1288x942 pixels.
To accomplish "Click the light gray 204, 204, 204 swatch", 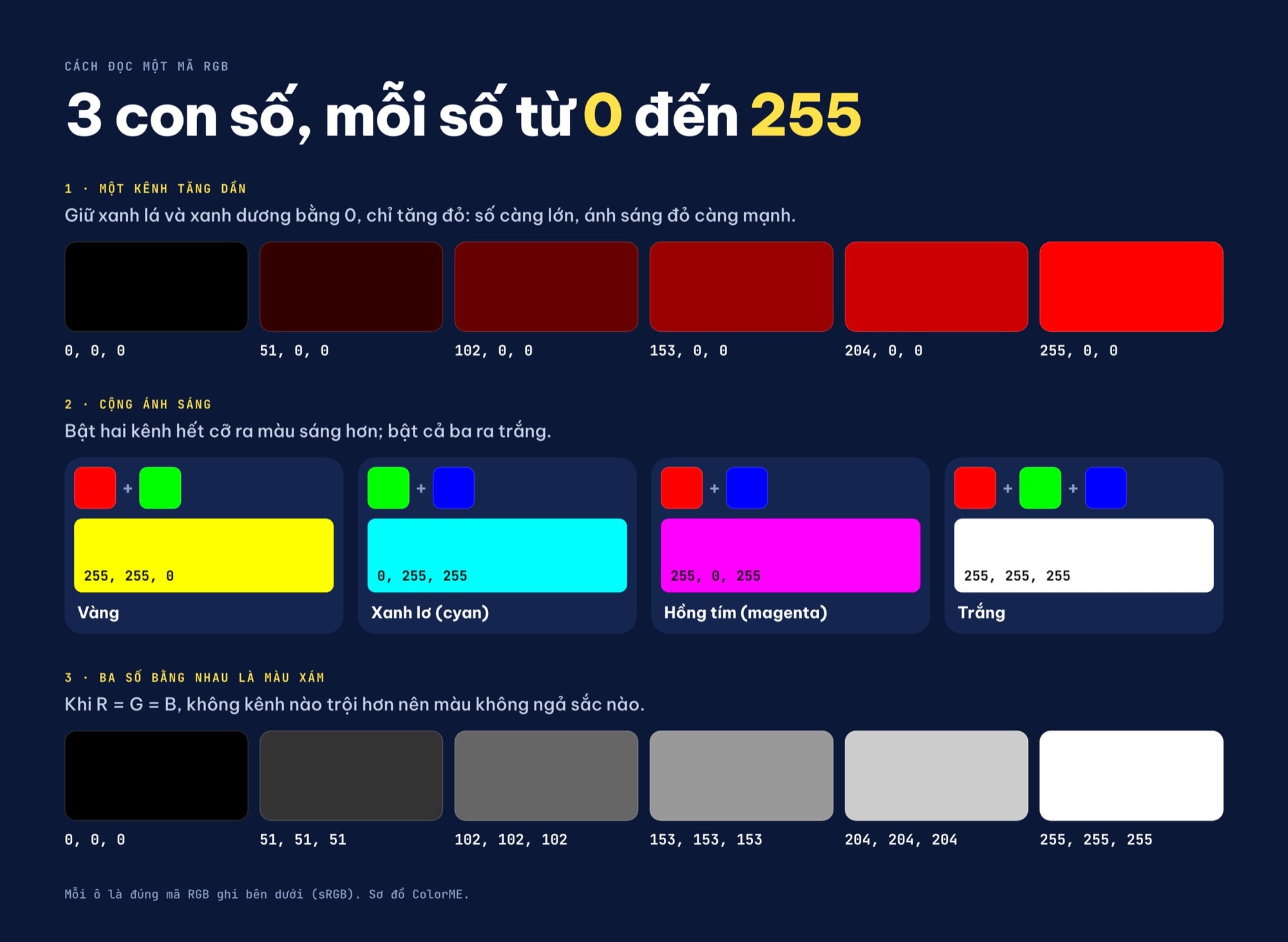I will point(936,776).
